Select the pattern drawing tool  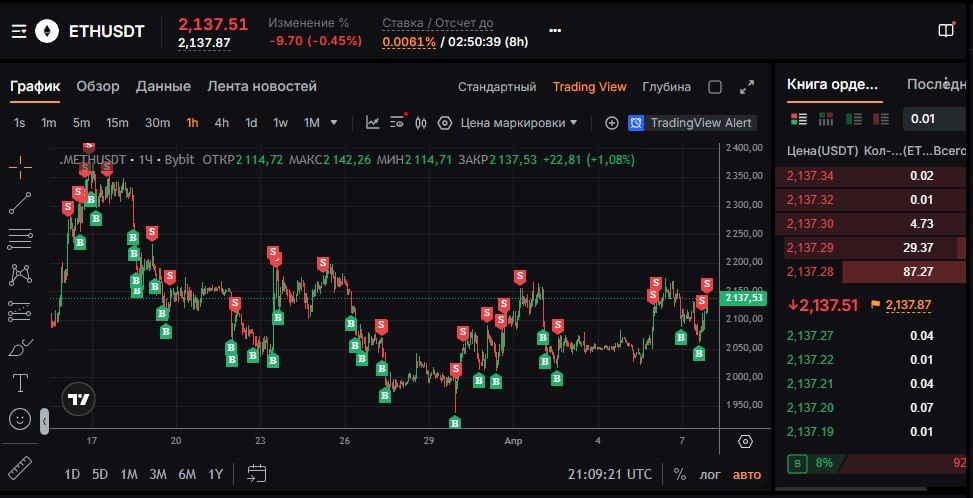pos(20,274)
